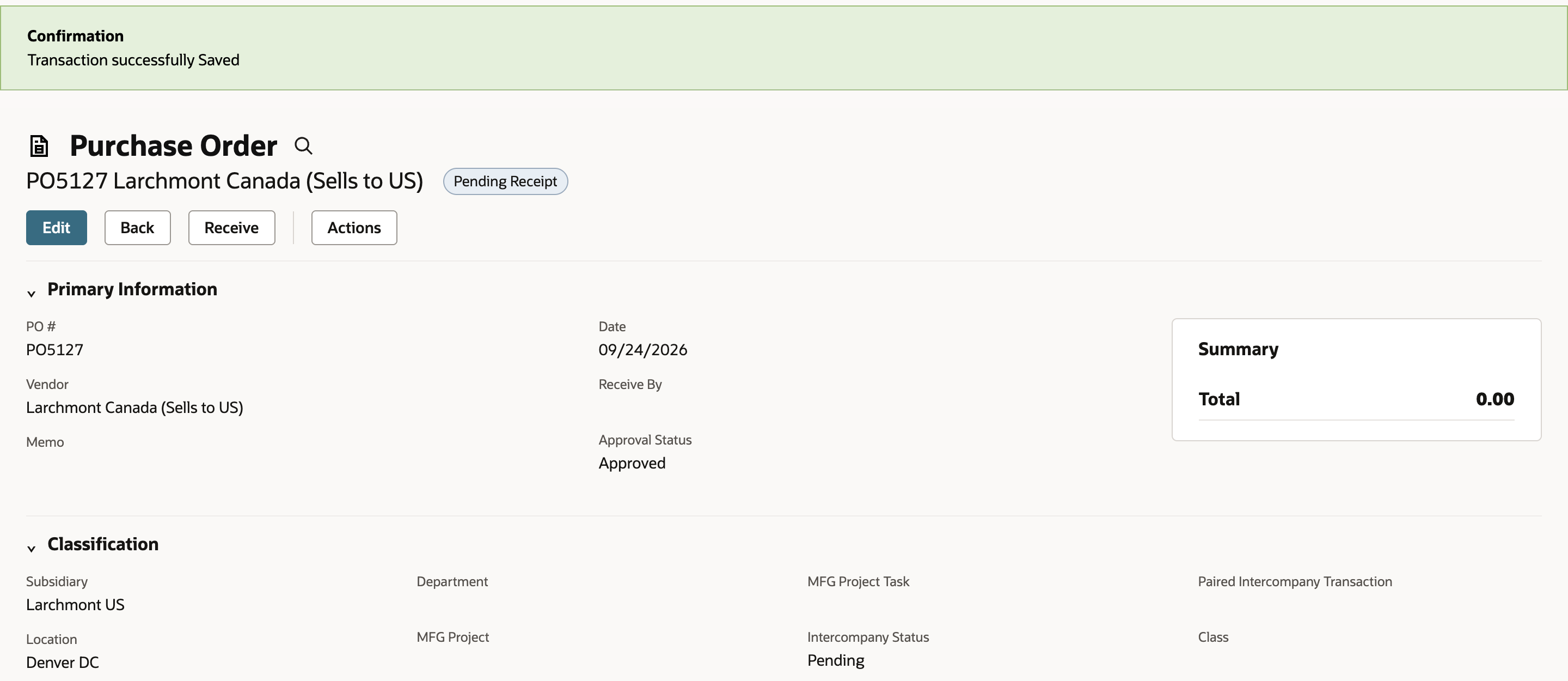
Task: Click the Receive By field label
Action: click(630, 385)
